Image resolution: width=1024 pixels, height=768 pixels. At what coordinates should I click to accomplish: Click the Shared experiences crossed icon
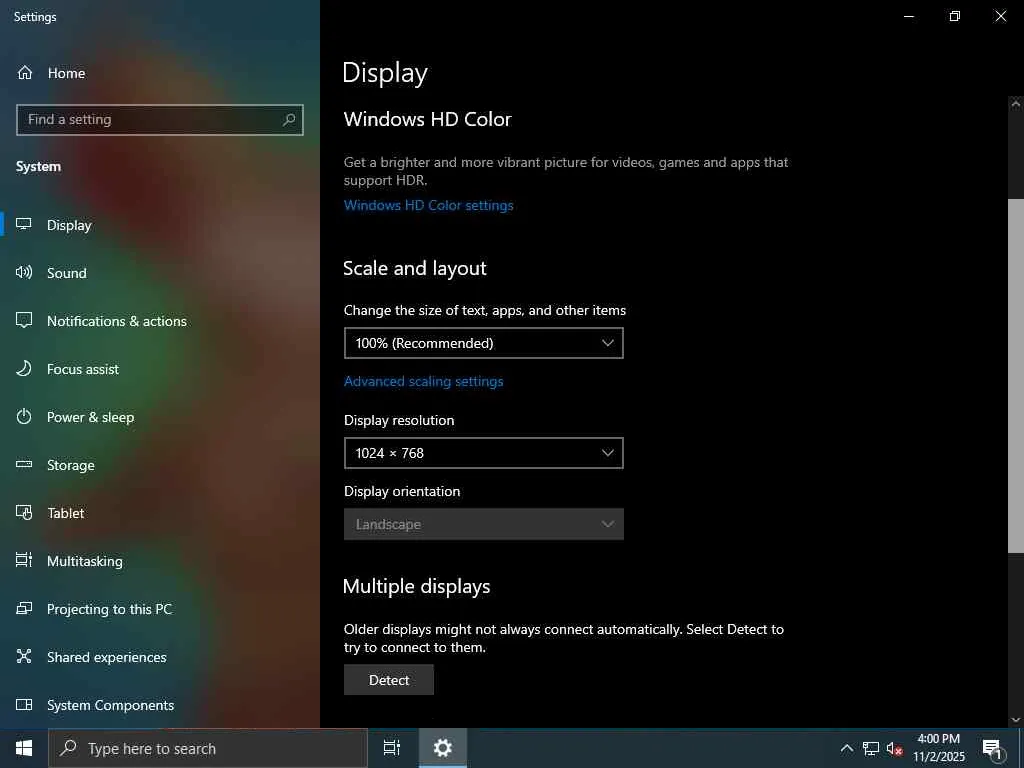click(x=24, y=656)
